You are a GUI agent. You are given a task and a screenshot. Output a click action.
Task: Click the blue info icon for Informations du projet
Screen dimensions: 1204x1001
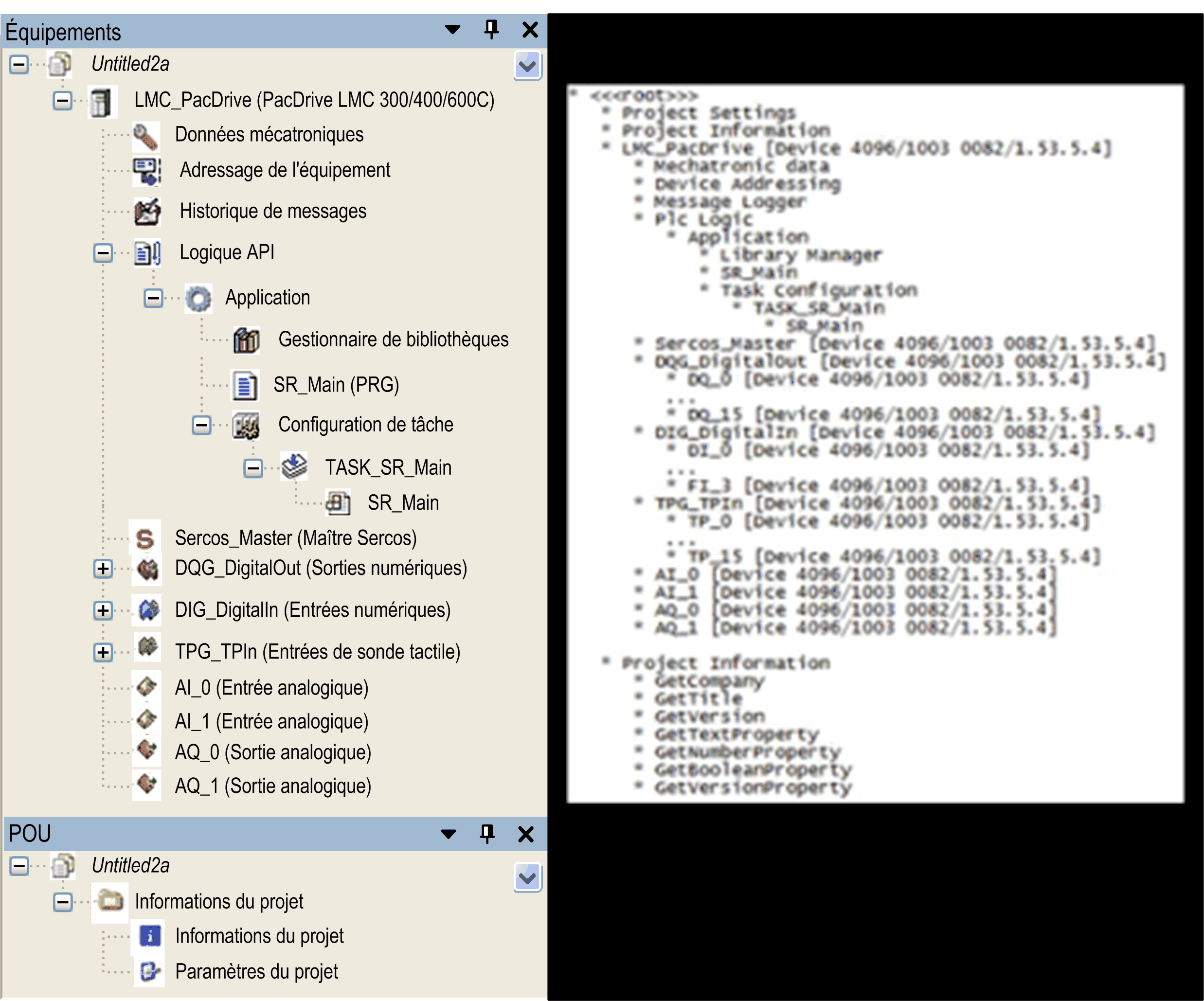(x=150, y=936)
